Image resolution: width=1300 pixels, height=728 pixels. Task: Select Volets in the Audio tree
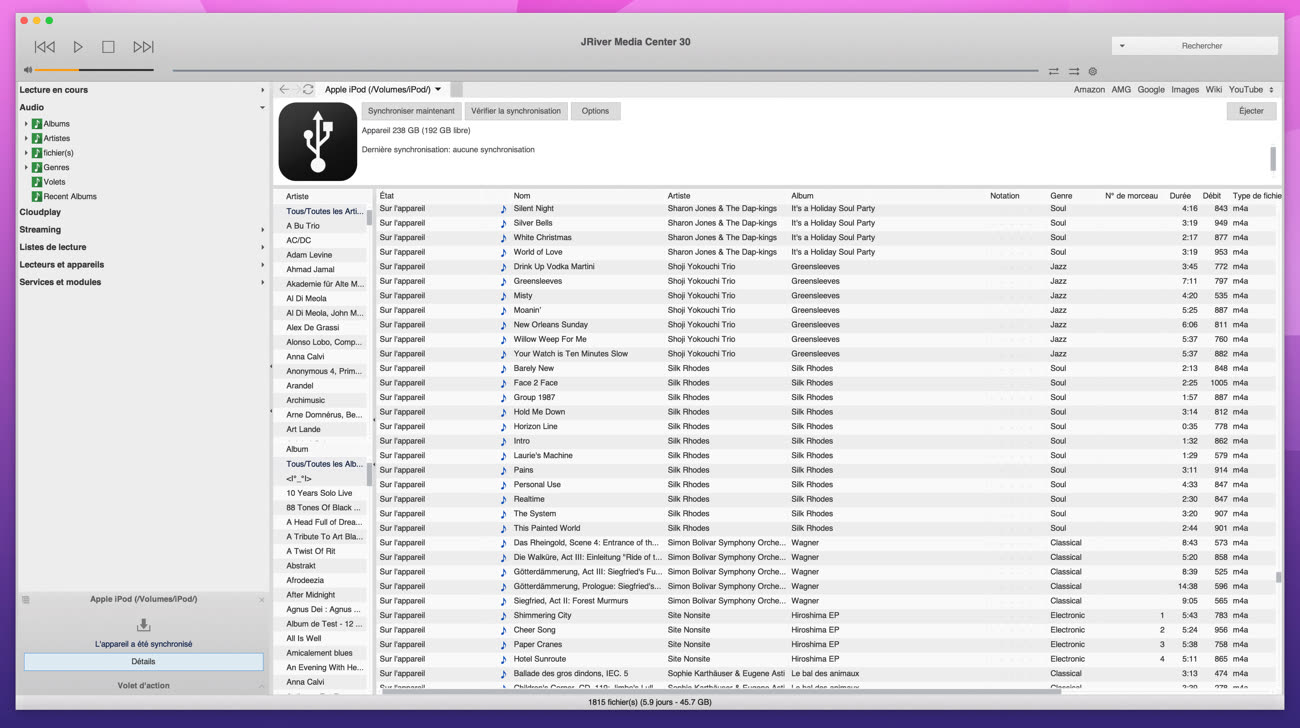(54, 182)
